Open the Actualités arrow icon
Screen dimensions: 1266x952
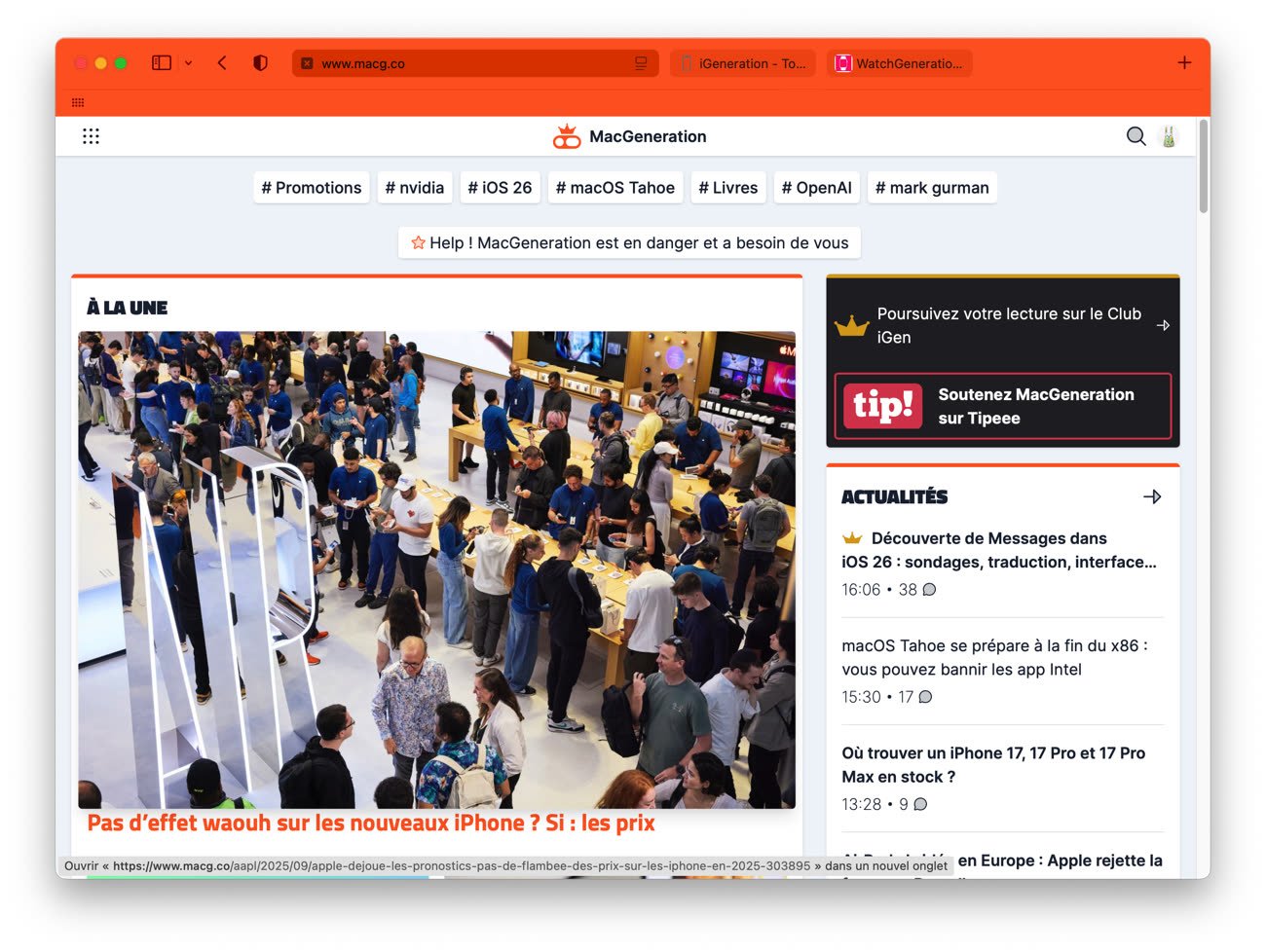(1152, 496)
